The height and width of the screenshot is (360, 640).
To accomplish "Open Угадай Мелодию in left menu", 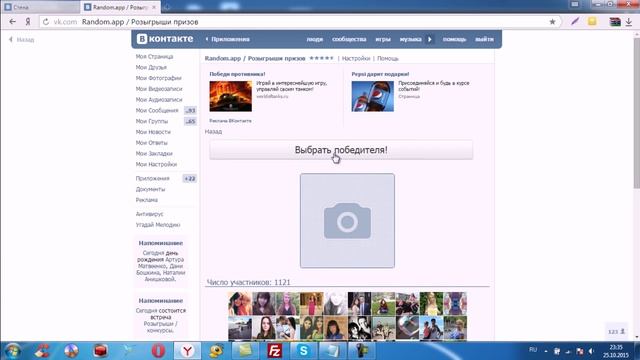I will [158, 224].
